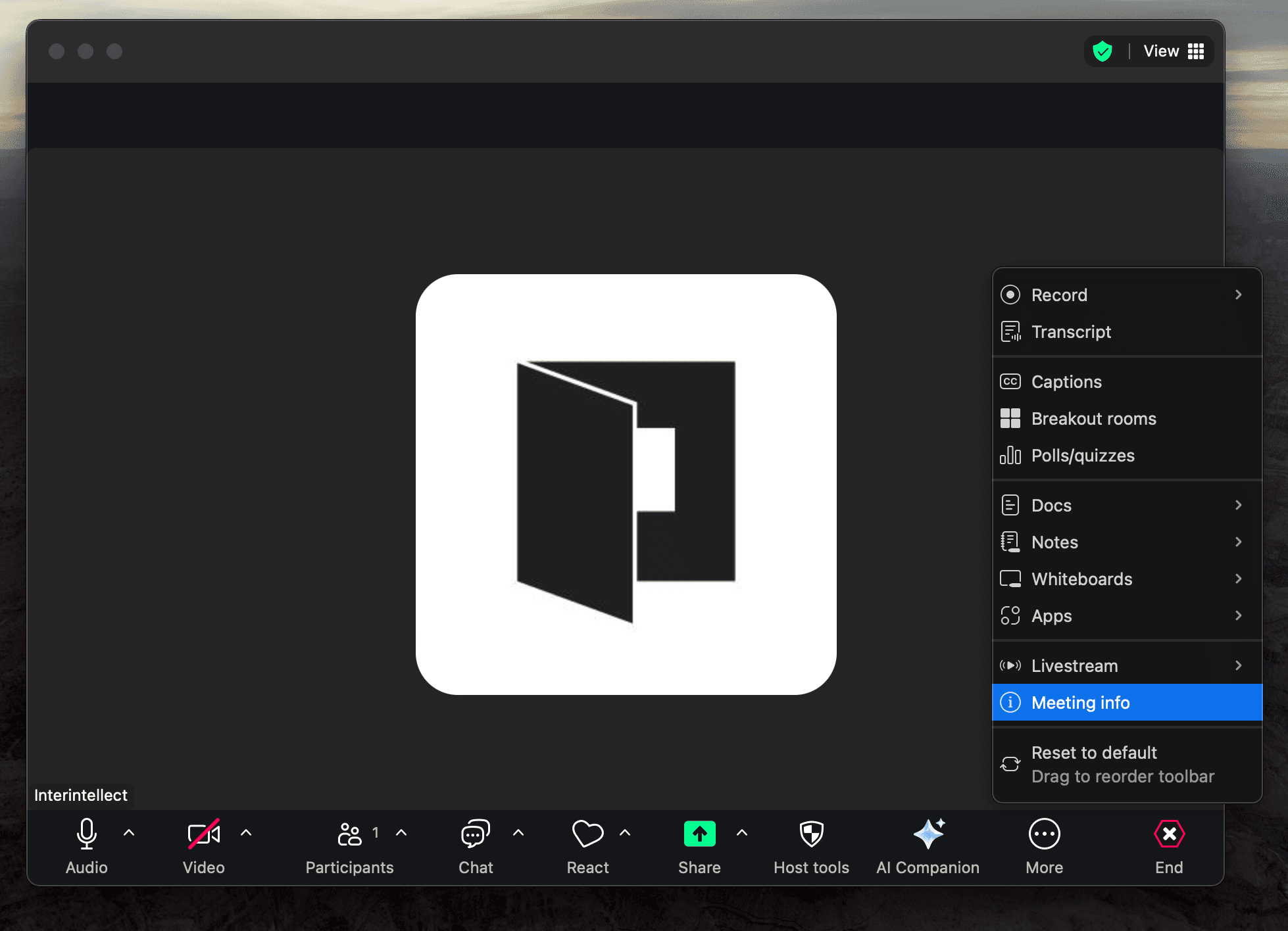Select the highlighted Meeting info item
Viewport: 1288px width, 931px height.
[x=1127, y=702]
